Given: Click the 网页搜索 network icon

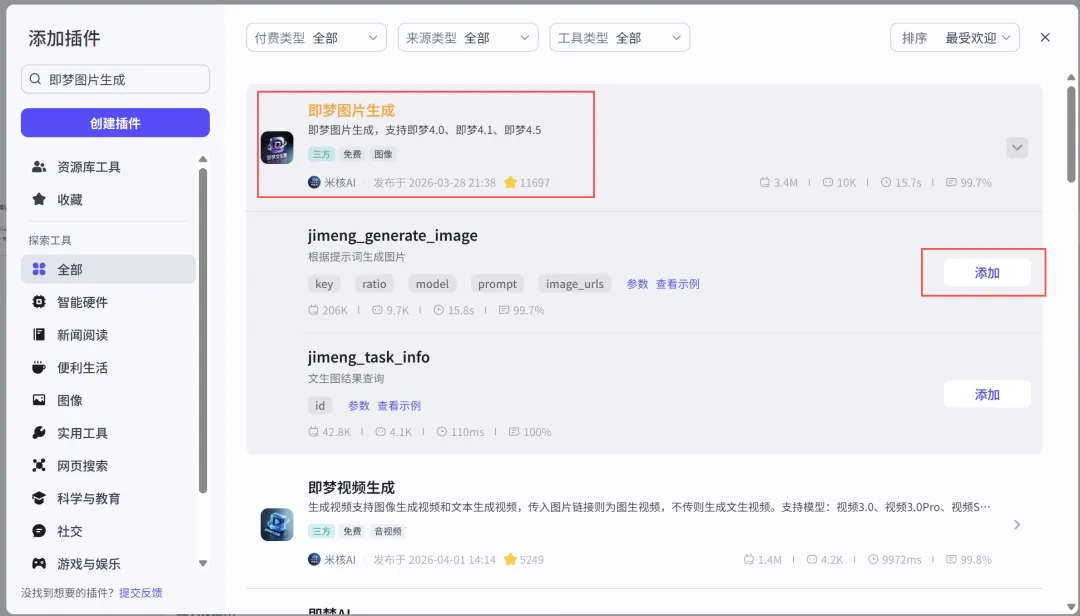Looking at the screenshot, I should click(x=39, y=465).
